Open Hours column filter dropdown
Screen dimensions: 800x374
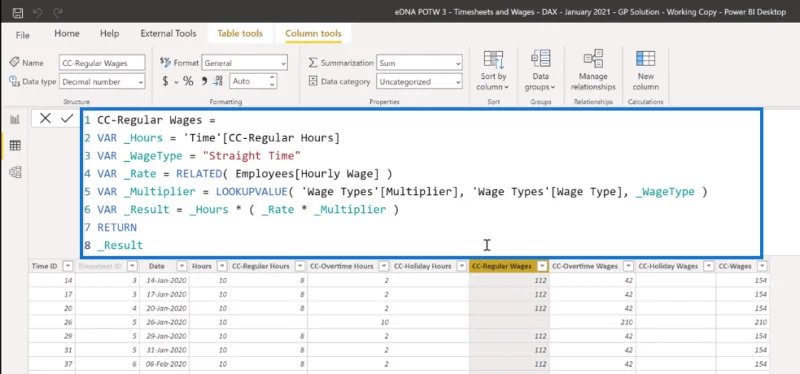tap(221, 266)
